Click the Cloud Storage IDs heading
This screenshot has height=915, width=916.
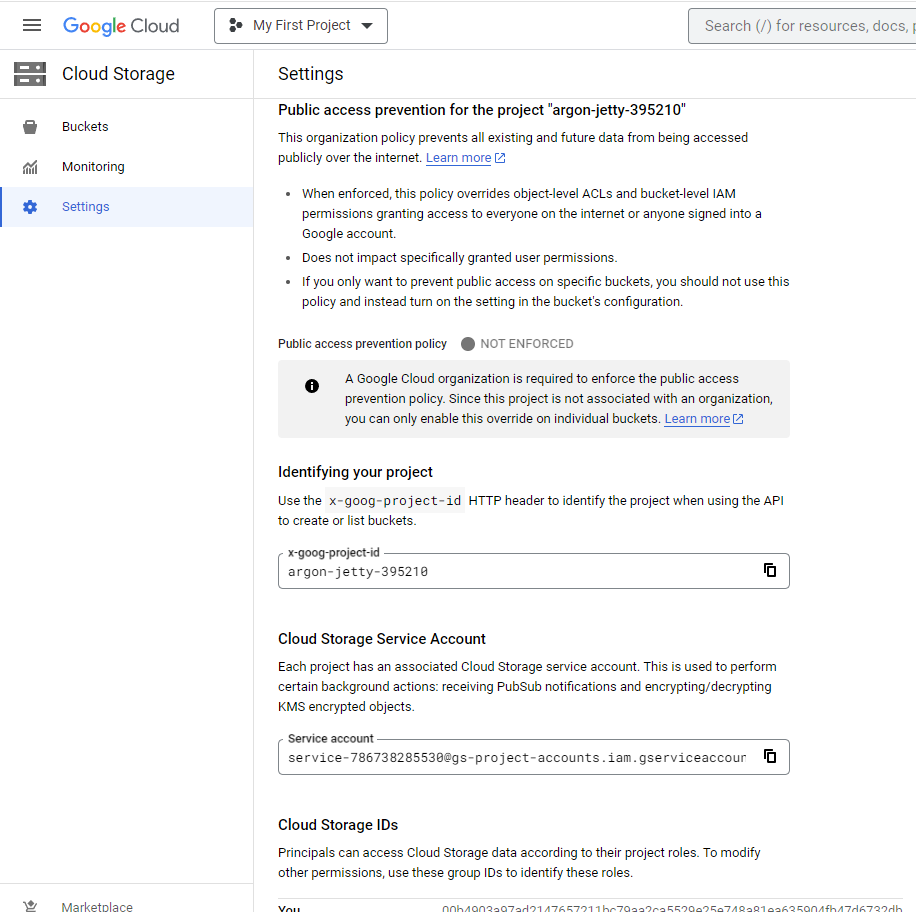(x=338, y=825)
